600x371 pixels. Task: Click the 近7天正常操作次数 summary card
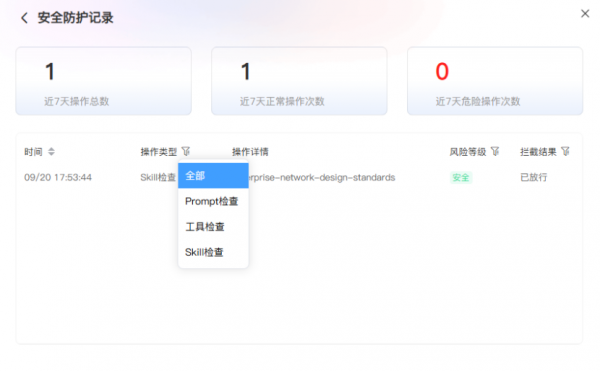[x=299, y=81]
